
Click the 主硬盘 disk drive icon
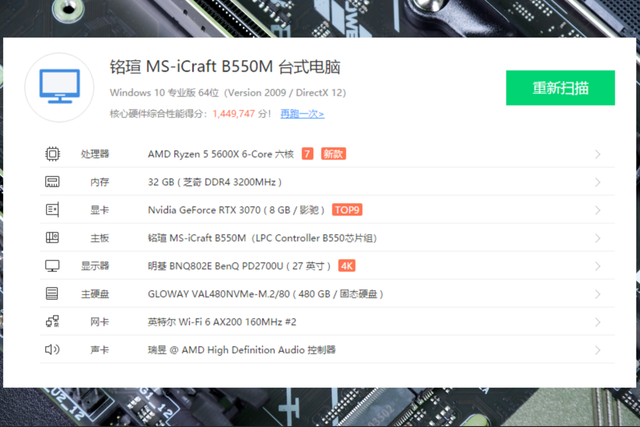pyautogui.click(x=52, y=294)
